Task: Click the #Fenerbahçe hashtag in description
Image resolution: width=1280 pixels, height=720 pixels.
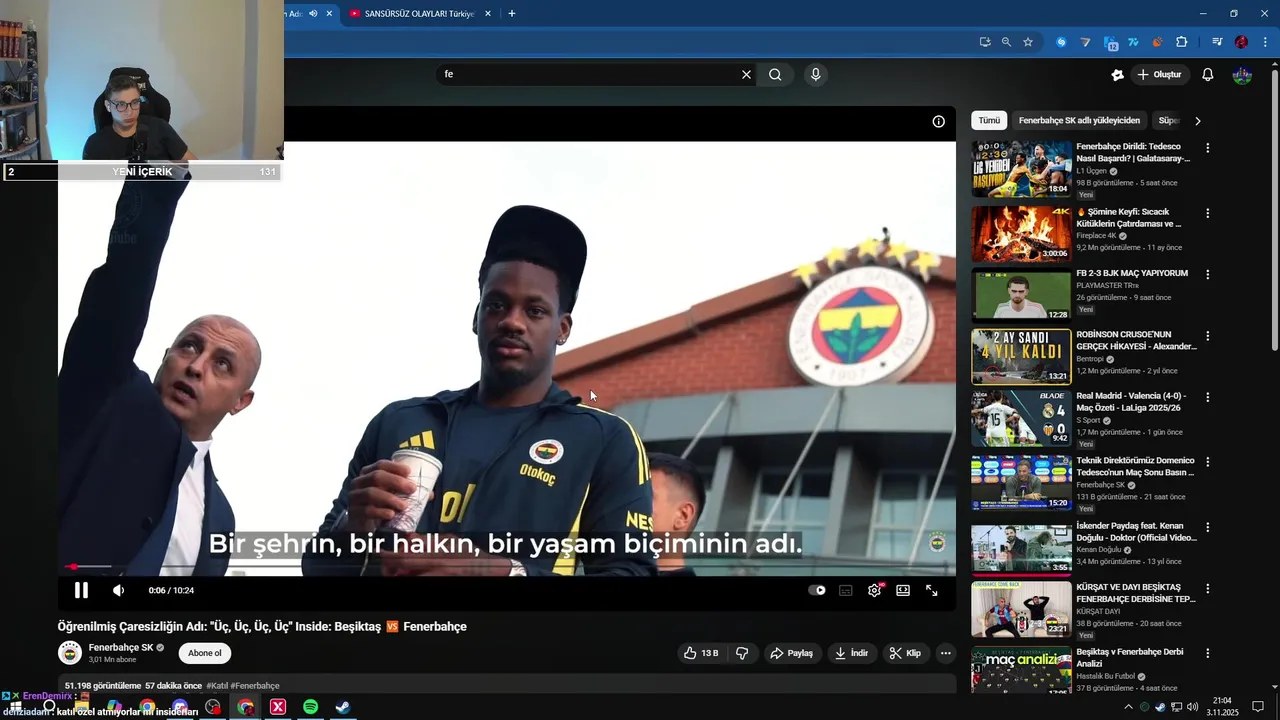Action: point(255,686)
